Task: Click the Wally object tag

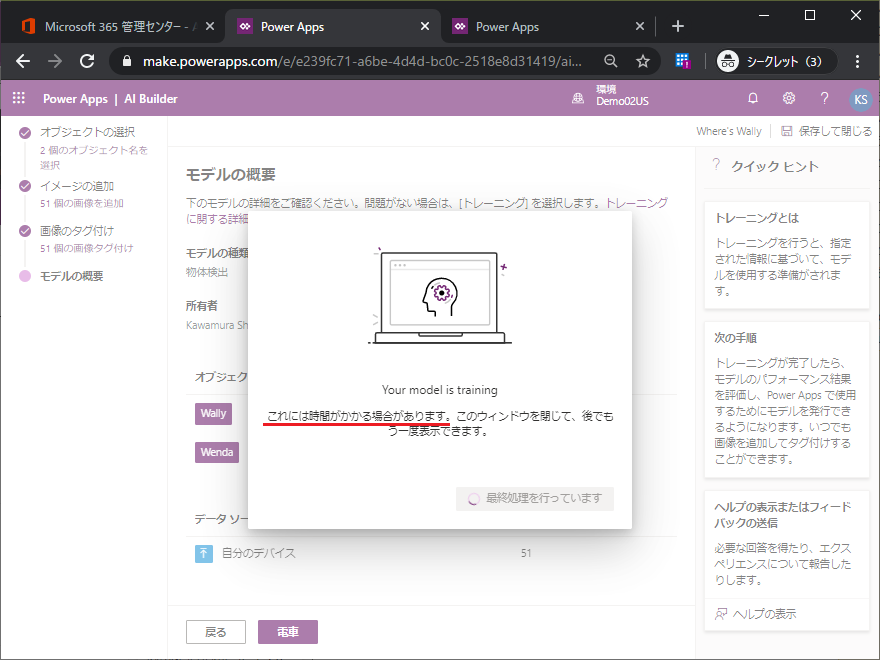Action: (213, 414)
